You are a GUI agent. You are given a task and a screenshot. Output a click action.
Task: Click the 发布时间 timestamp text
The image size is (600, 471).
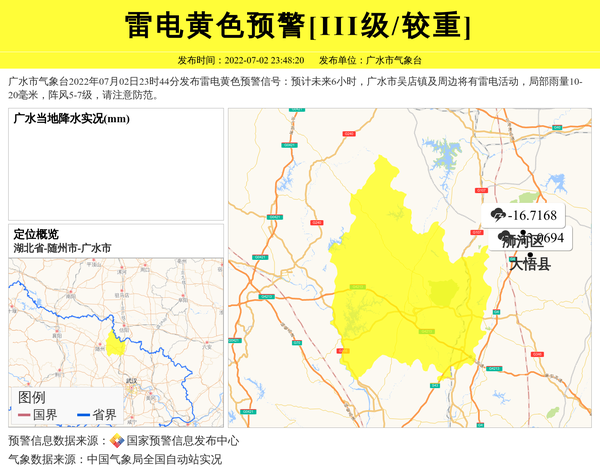point(241,60)
